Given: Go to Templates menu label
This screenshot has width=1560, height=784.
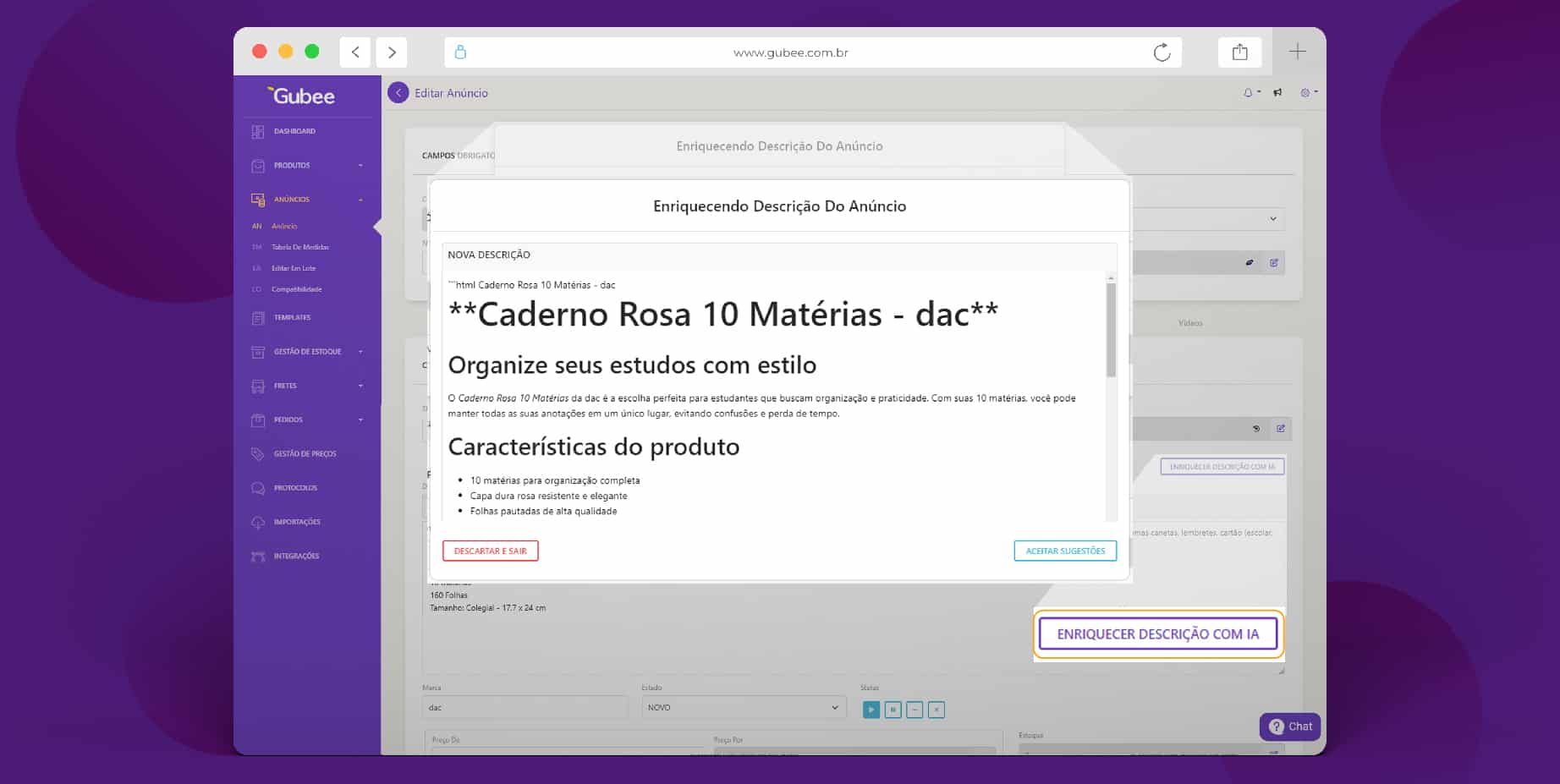Looking at the screenshot, I should (x=293, y=318).
